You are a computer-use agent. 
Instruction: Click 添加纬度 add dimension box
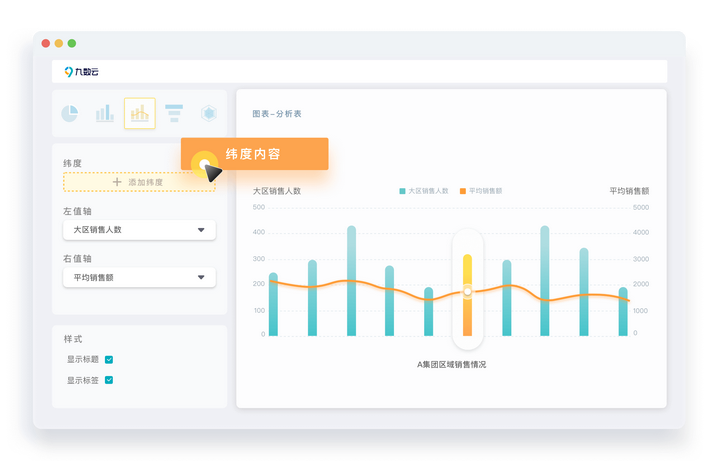click(x=140, y=182)
